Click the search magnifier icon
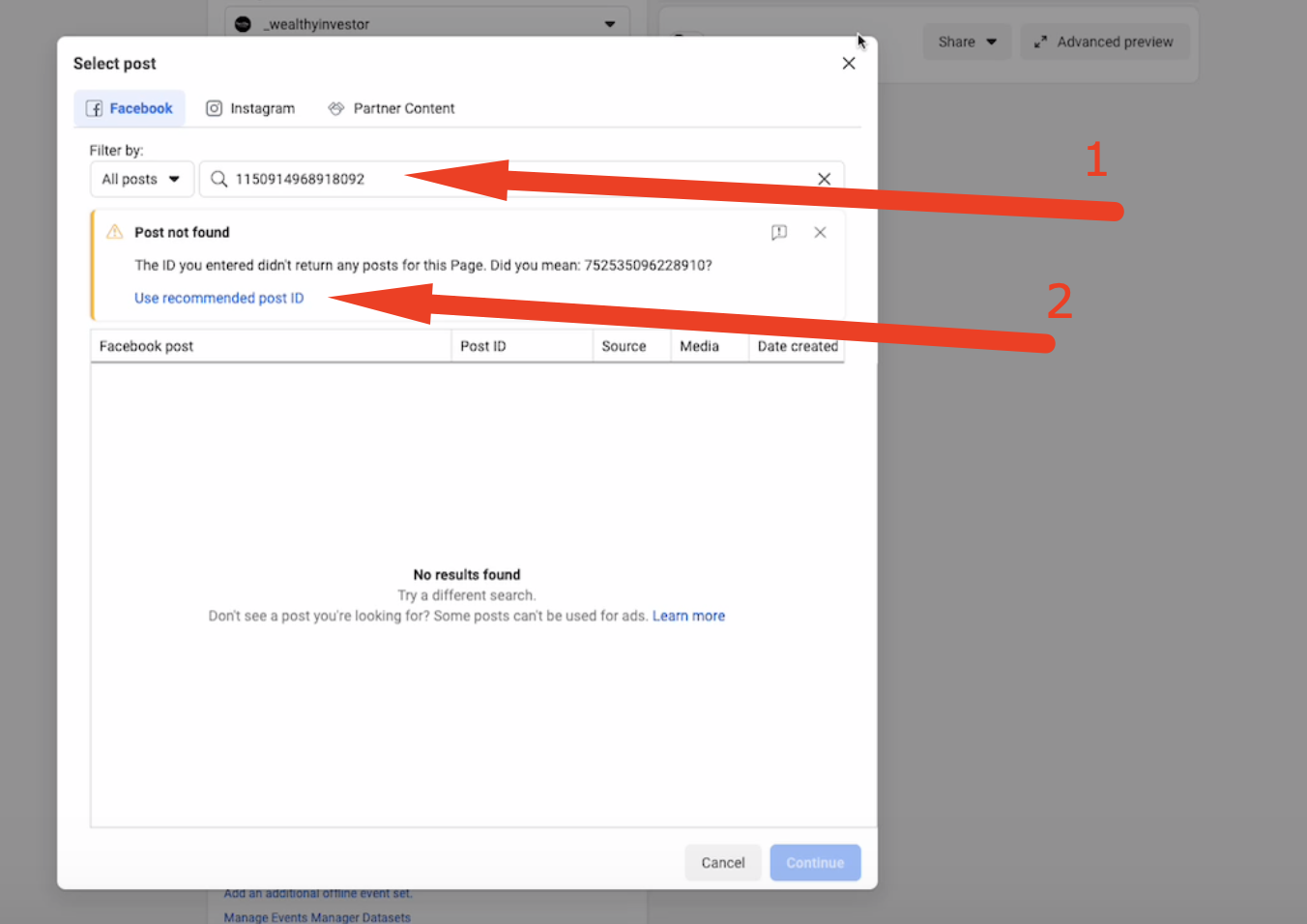Screen dimensions: 1307x924 point(219,179)
